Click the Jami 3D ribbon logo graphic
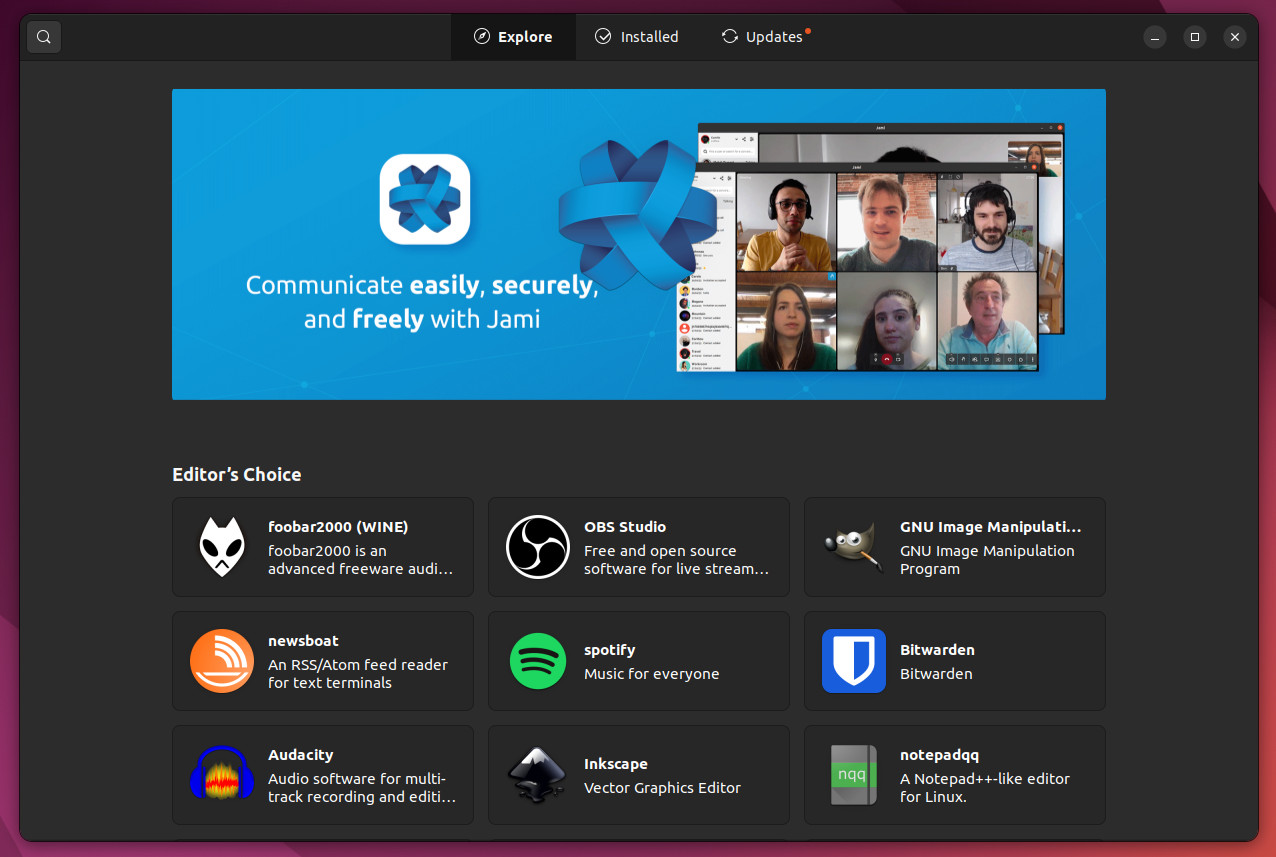 pyautogui.click(x=640, y=215)
